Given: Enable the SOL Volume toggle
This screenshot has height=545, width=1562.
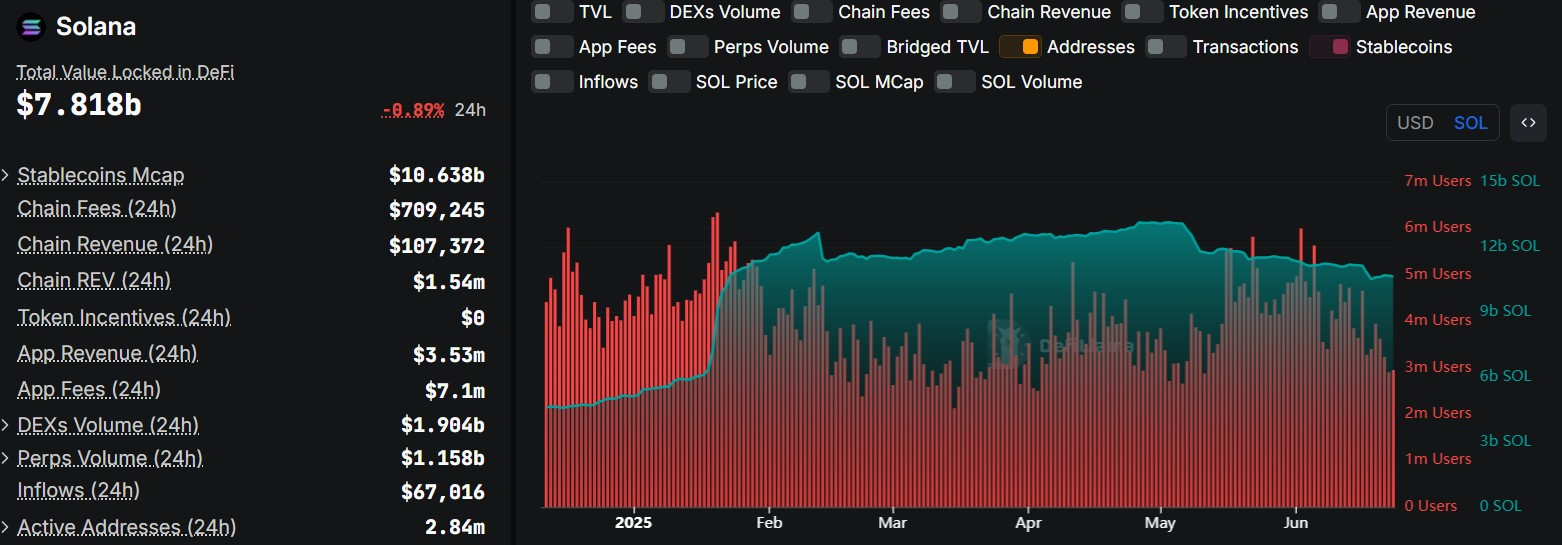Looking at the screenshot, I should (955, 82).
